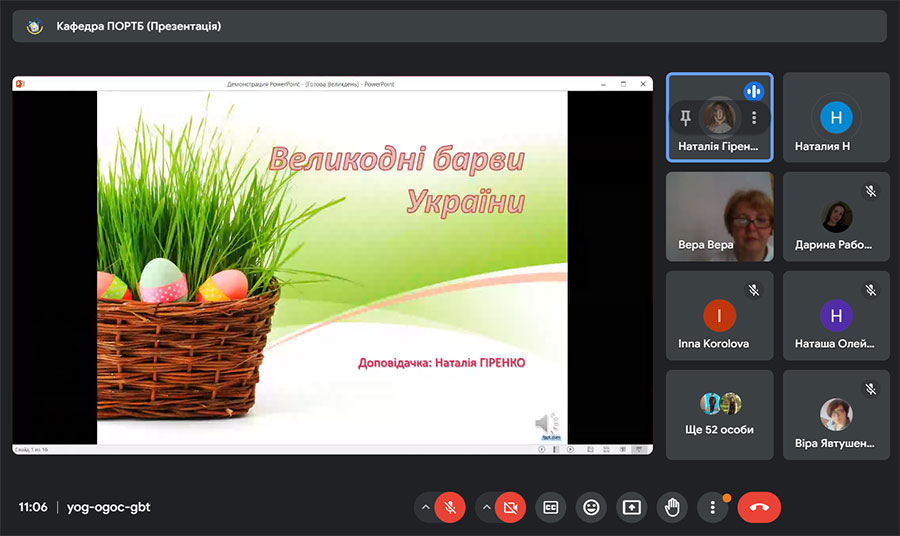The height and width of the screenshot is (536, 900).
Task: Open the emoji reactions button
Action: (x=591, y=507)
